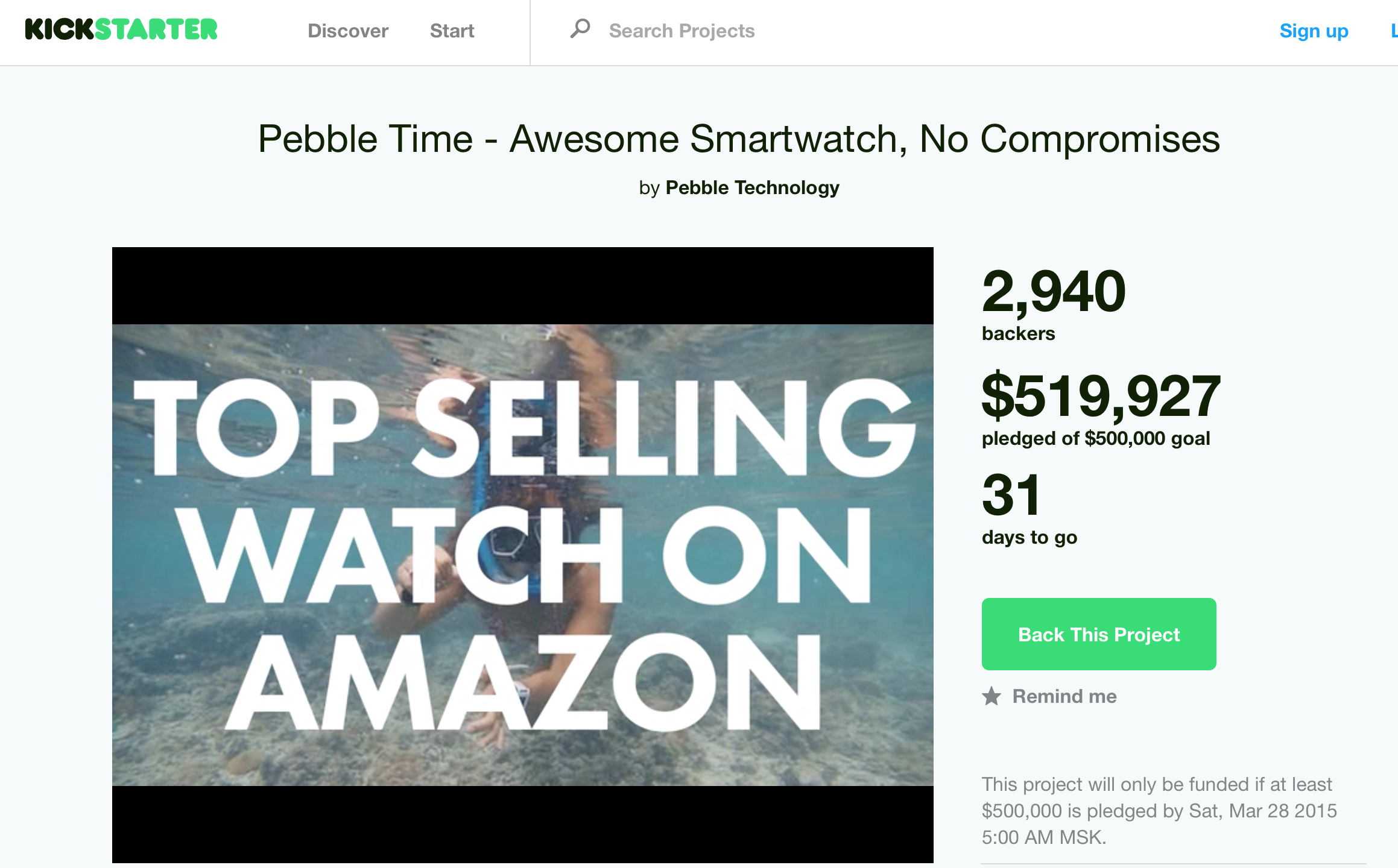Click the Back This Project button
Screen dimensions: 1398x868
click(1099, 634)
